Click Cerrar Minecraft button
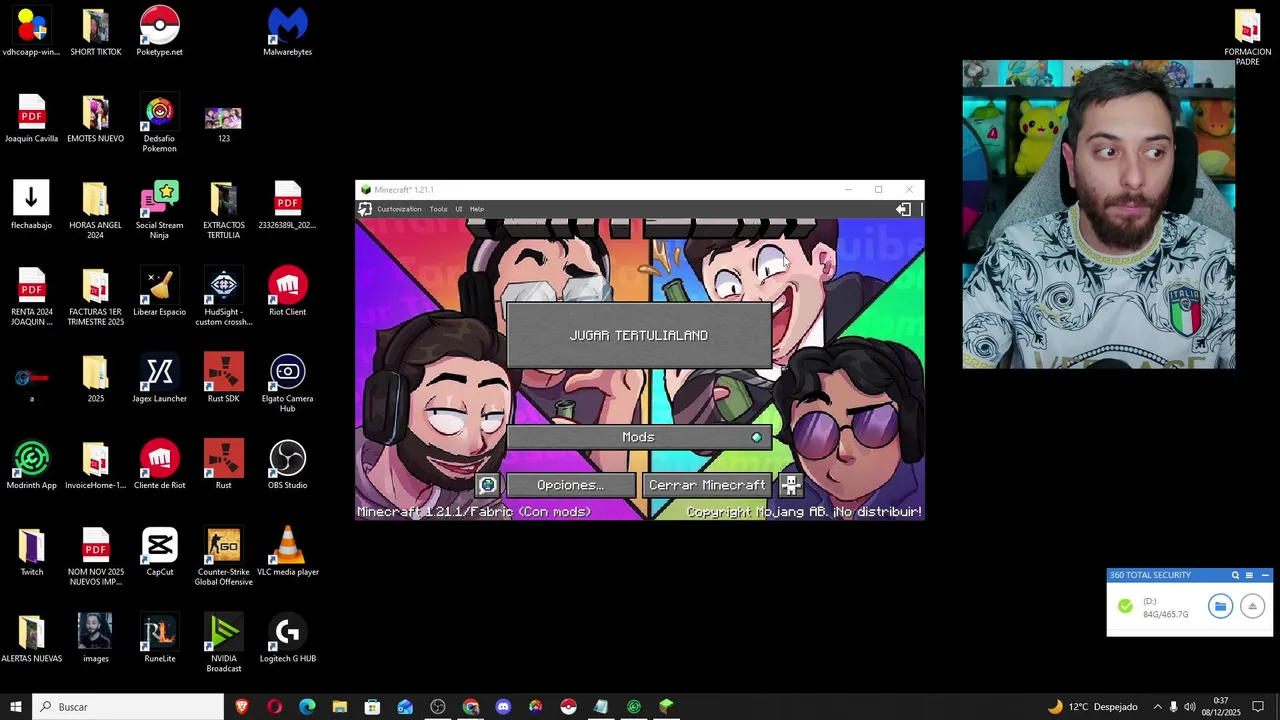 [x=707, y=485]
